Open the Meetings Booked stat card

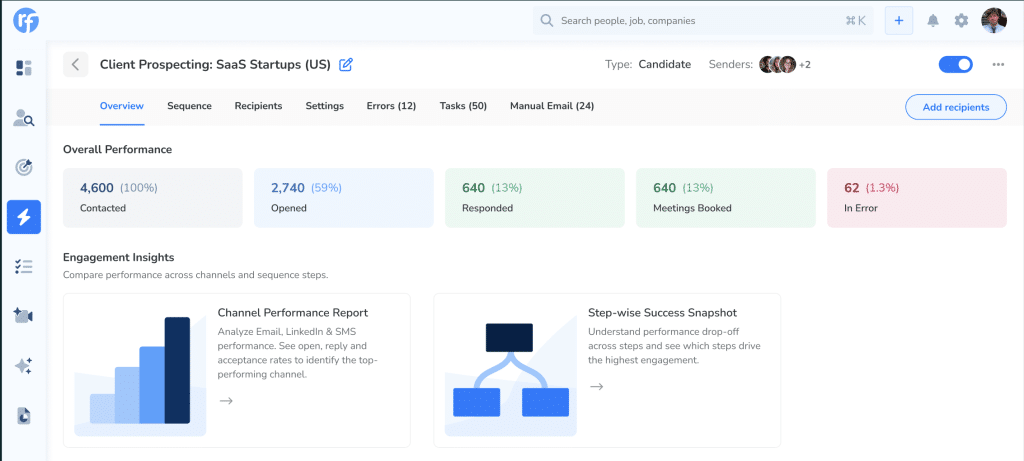[x=726, y=198]
